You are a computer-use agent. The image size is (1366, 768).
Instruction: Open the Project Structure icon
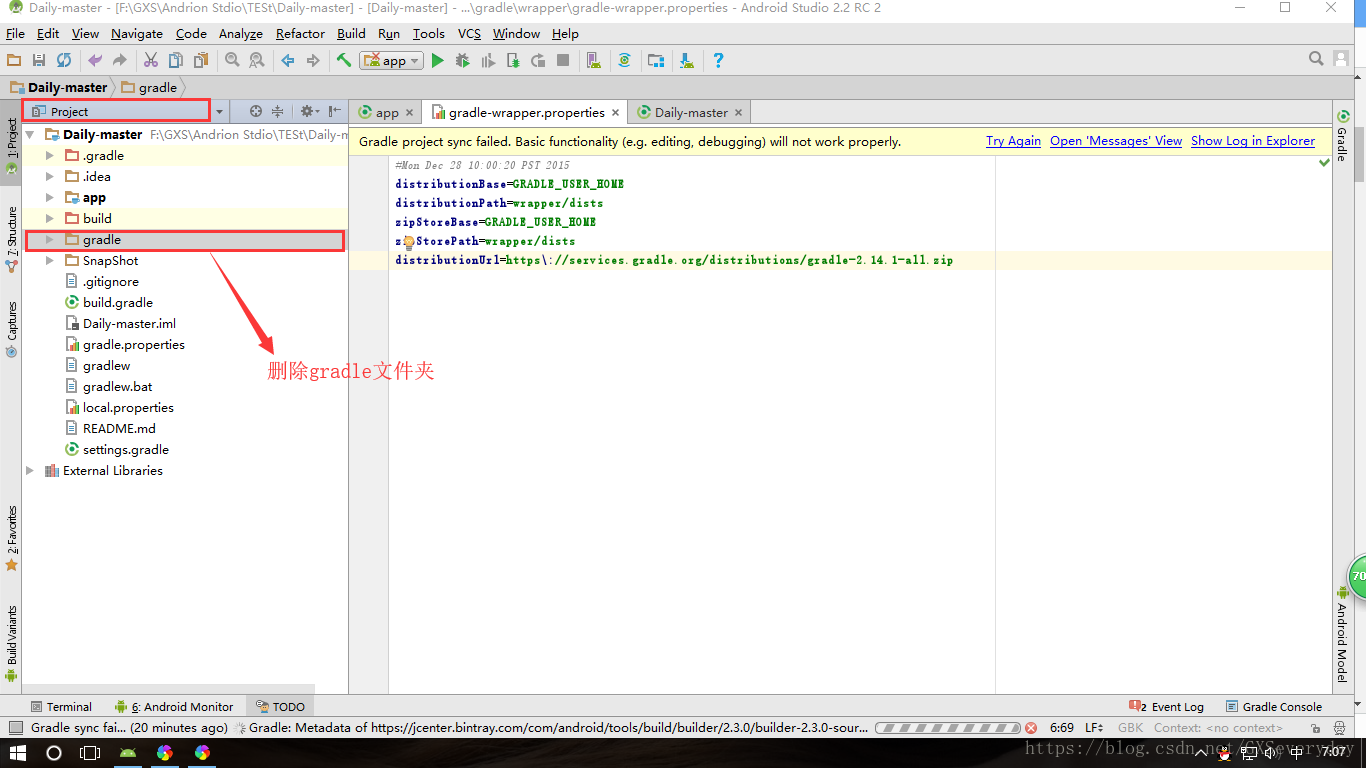click(656, 61)
